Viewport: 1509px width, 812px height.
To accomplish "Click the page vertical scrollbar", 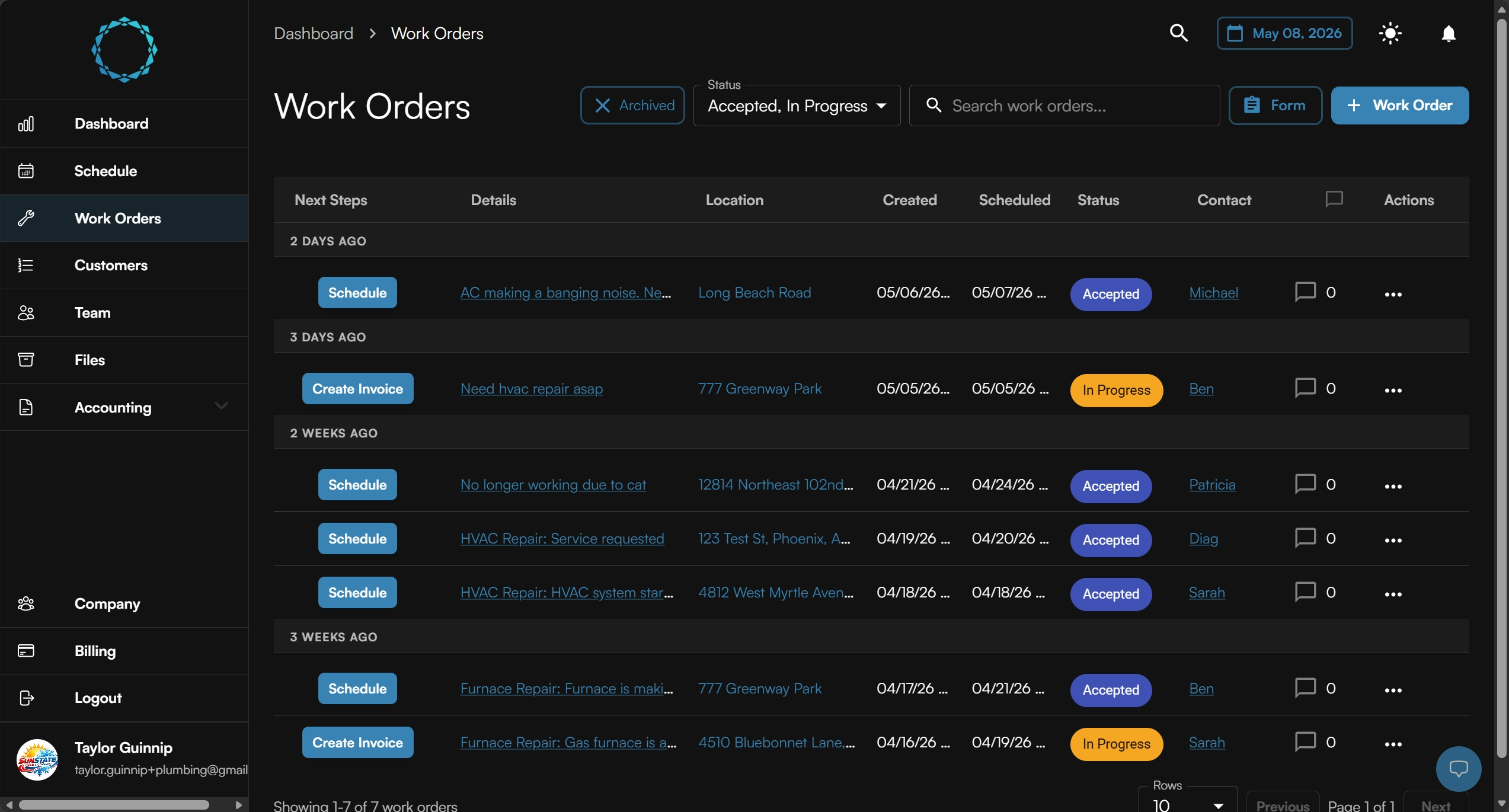I will pyautogui.click(x=1501, y=388).
